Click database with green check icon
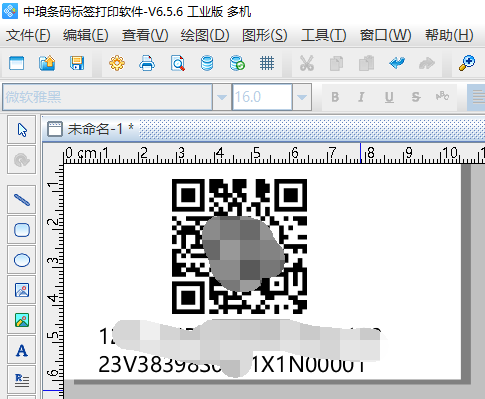485x399 pixels. (237, 63)
